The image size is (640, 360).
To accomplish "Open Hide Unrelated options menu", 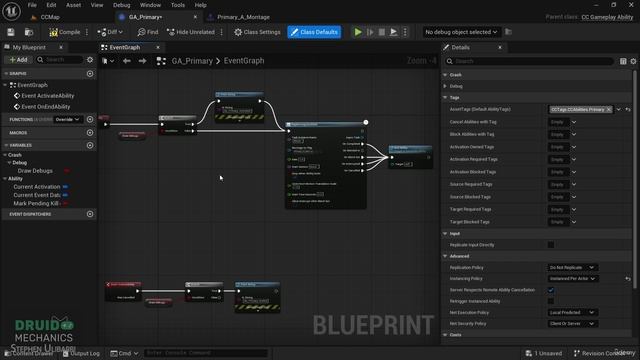I will point(222,32).
